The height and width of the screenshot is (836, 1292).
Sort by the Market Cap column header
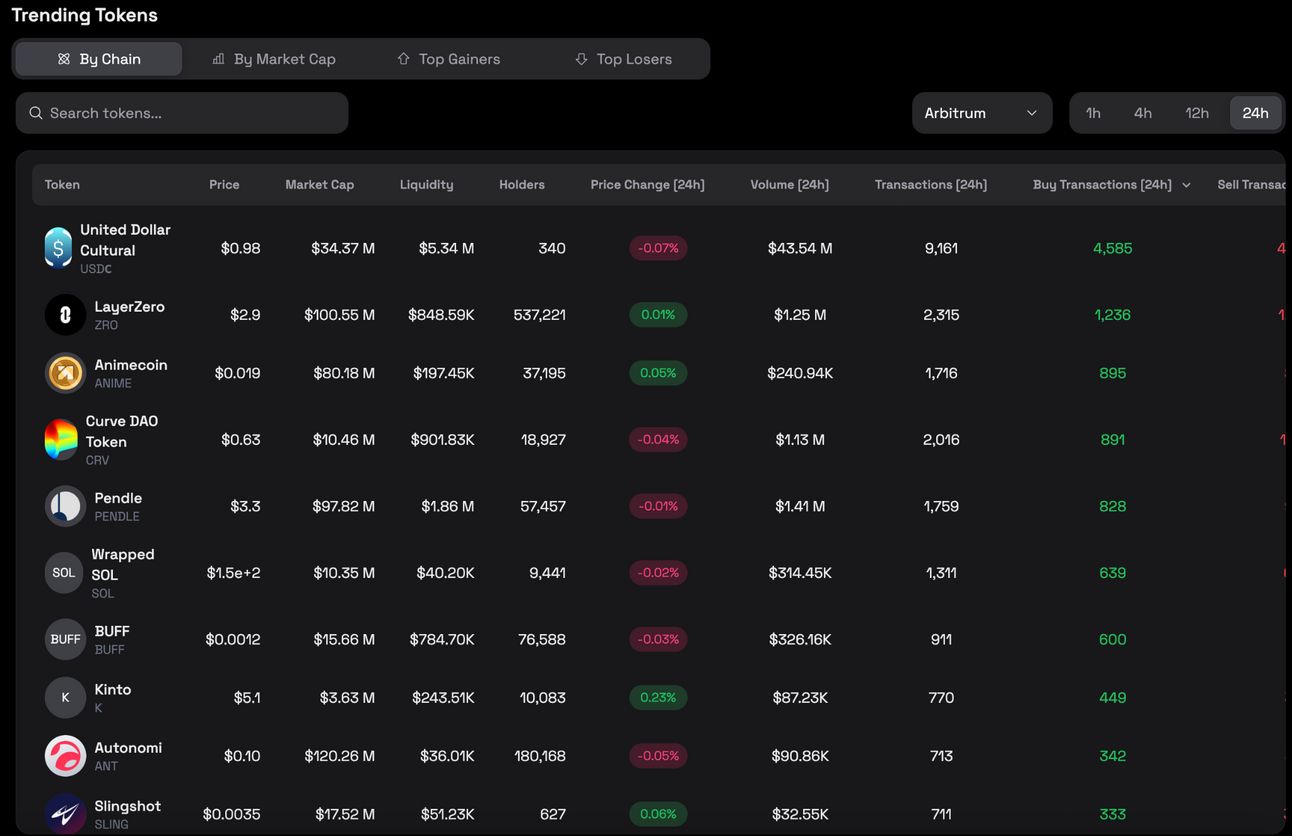click(x=320, y=185)
